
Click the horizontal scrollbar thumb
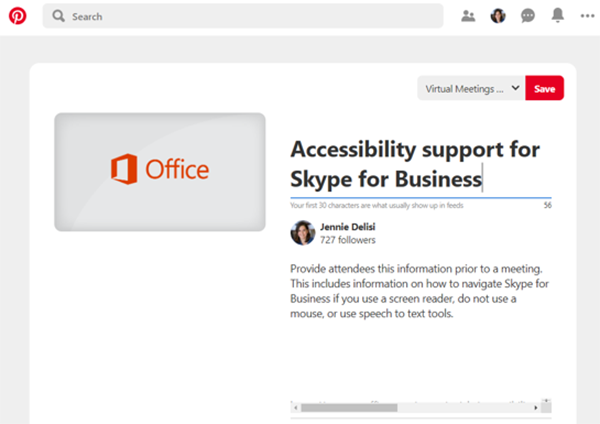coord(349,408)
